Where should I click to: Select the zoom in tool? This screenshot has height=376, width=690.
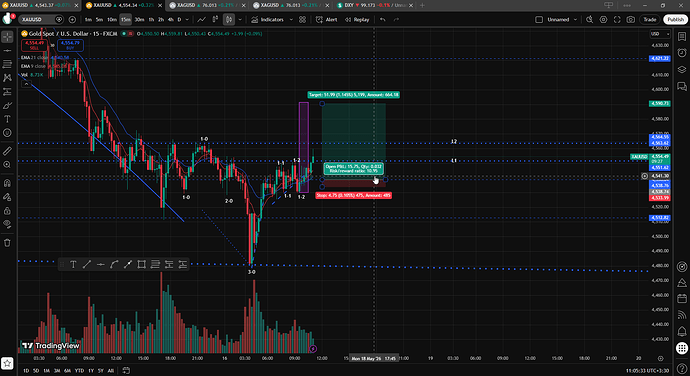pyautogui.click(x=7, y=165)
